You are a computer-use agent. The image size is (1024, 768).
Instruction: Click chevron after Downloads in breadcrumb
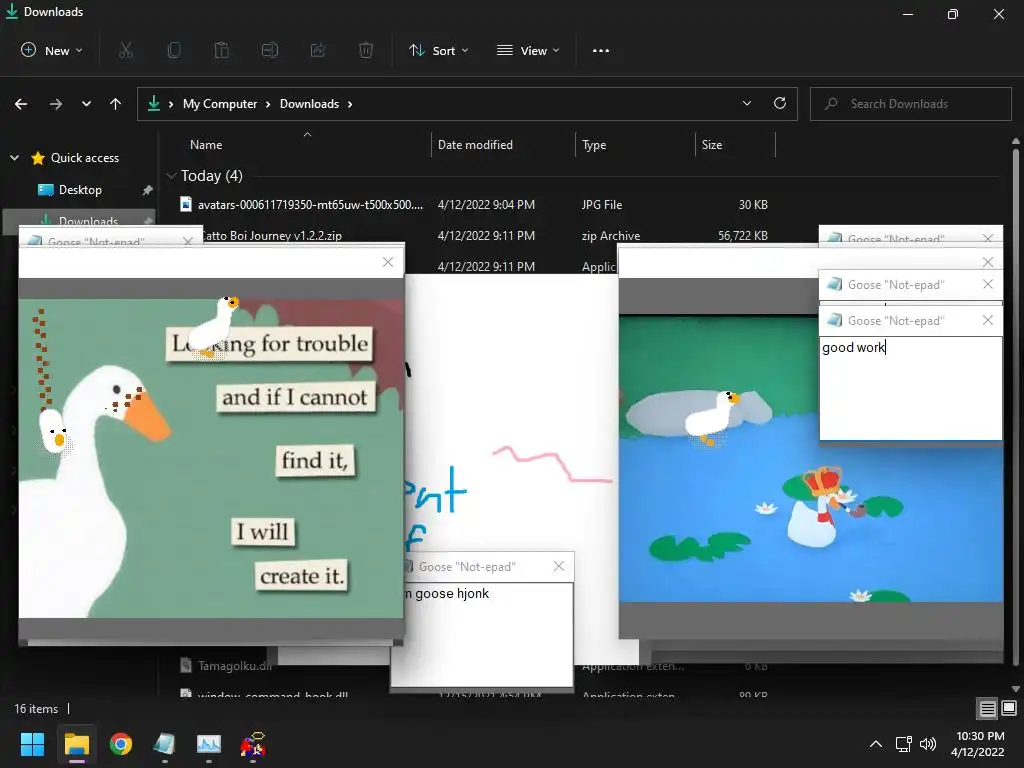(x=350, y=104)
